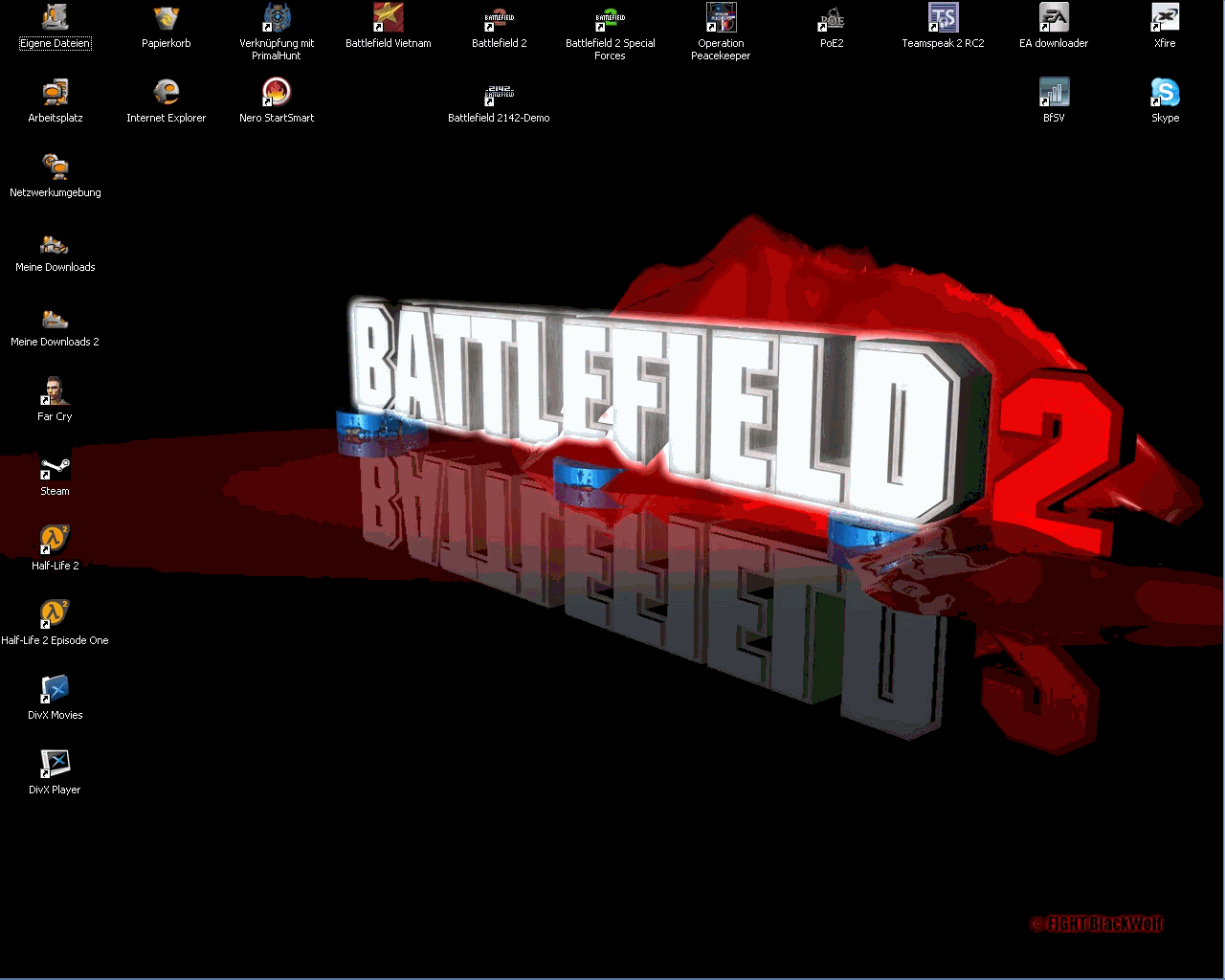Launch Internet Explorer from desktop
1225x980 pixels.
click(167, 92)
